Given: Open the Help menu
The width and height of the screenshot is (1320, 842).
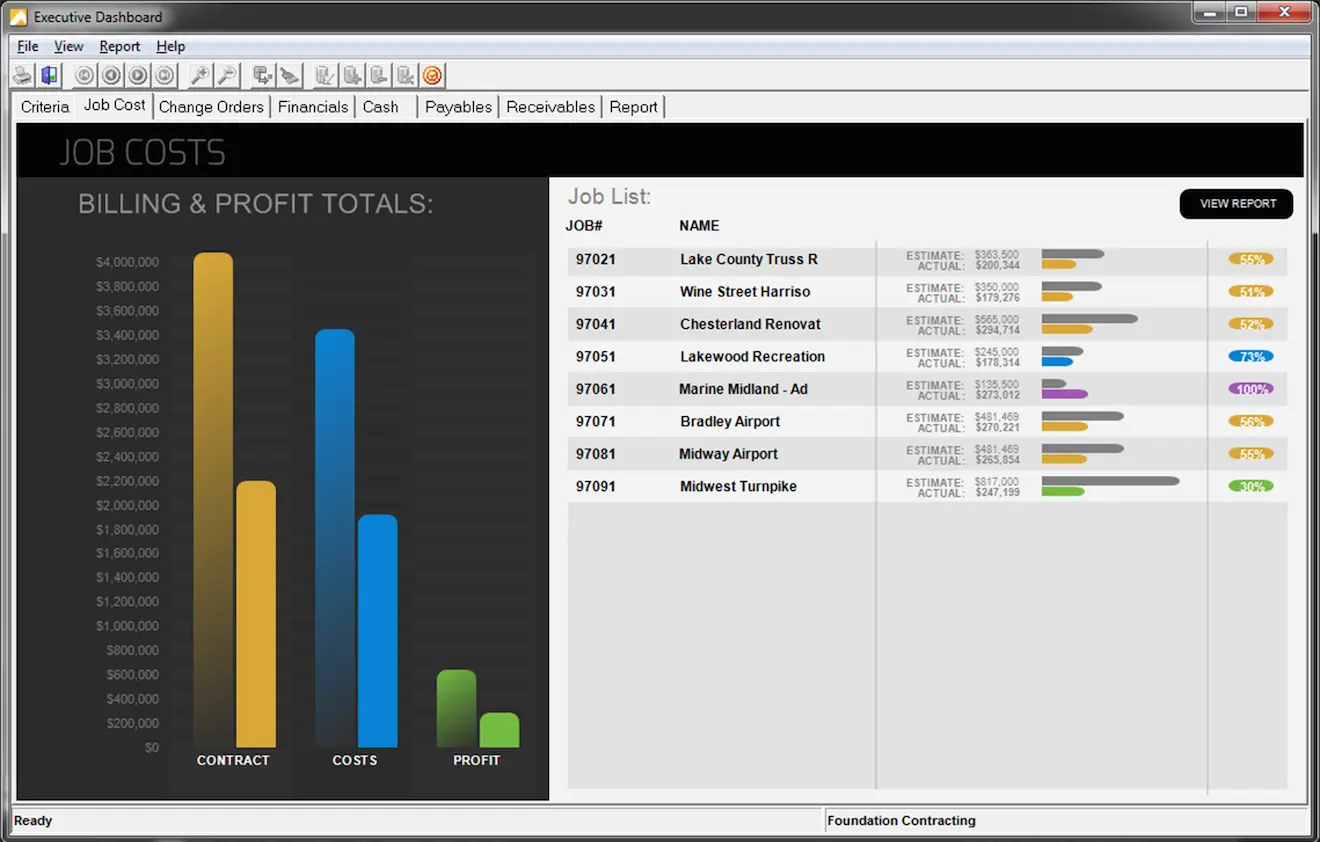Looking at the screenshot, I should tap(170, 46).
